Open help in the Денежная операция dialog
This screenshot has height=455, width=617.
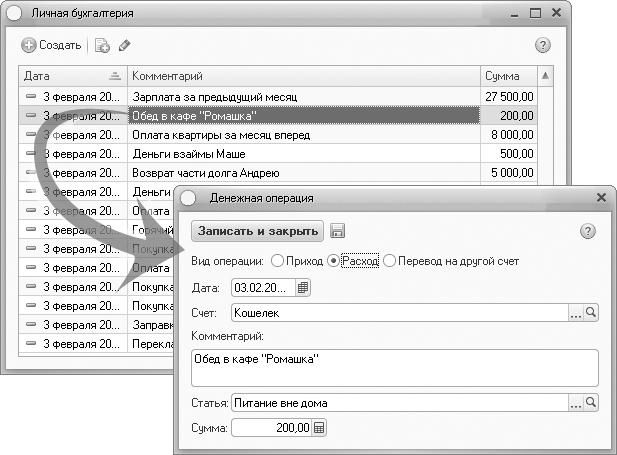588,231
